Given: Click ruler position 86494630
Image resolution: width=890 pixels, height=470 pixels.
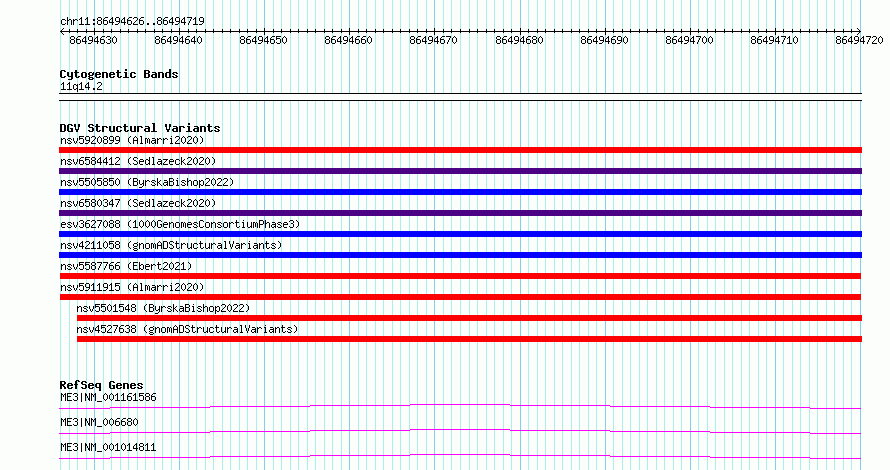Looking at the screenshot, I should 94,40.
